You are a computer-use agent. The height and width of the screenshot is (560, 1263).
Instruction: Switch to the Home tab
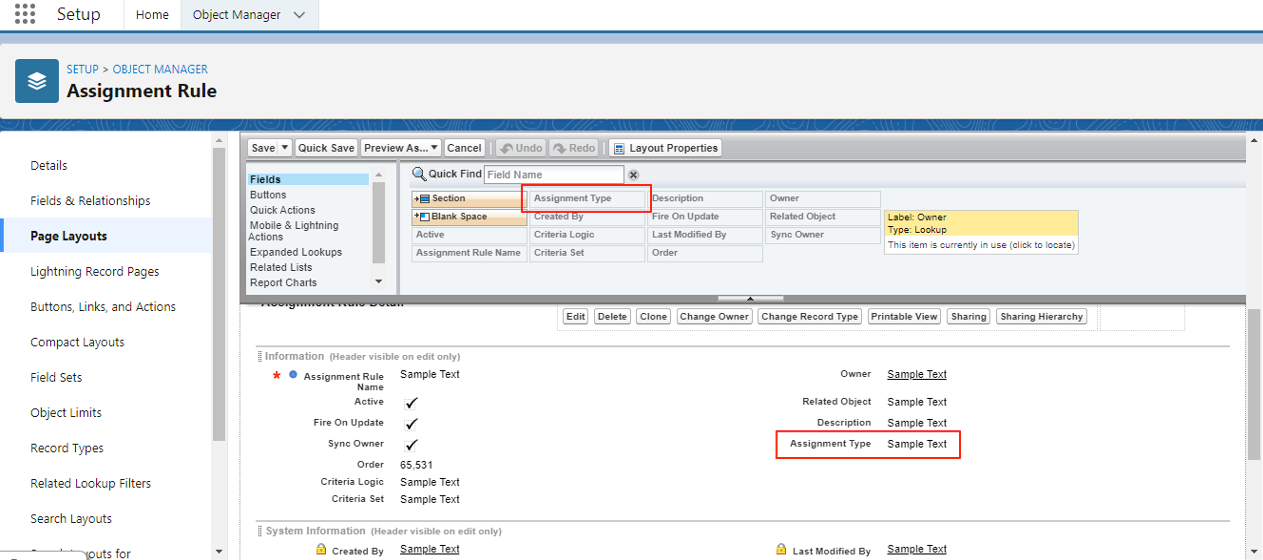click(152, 15)
